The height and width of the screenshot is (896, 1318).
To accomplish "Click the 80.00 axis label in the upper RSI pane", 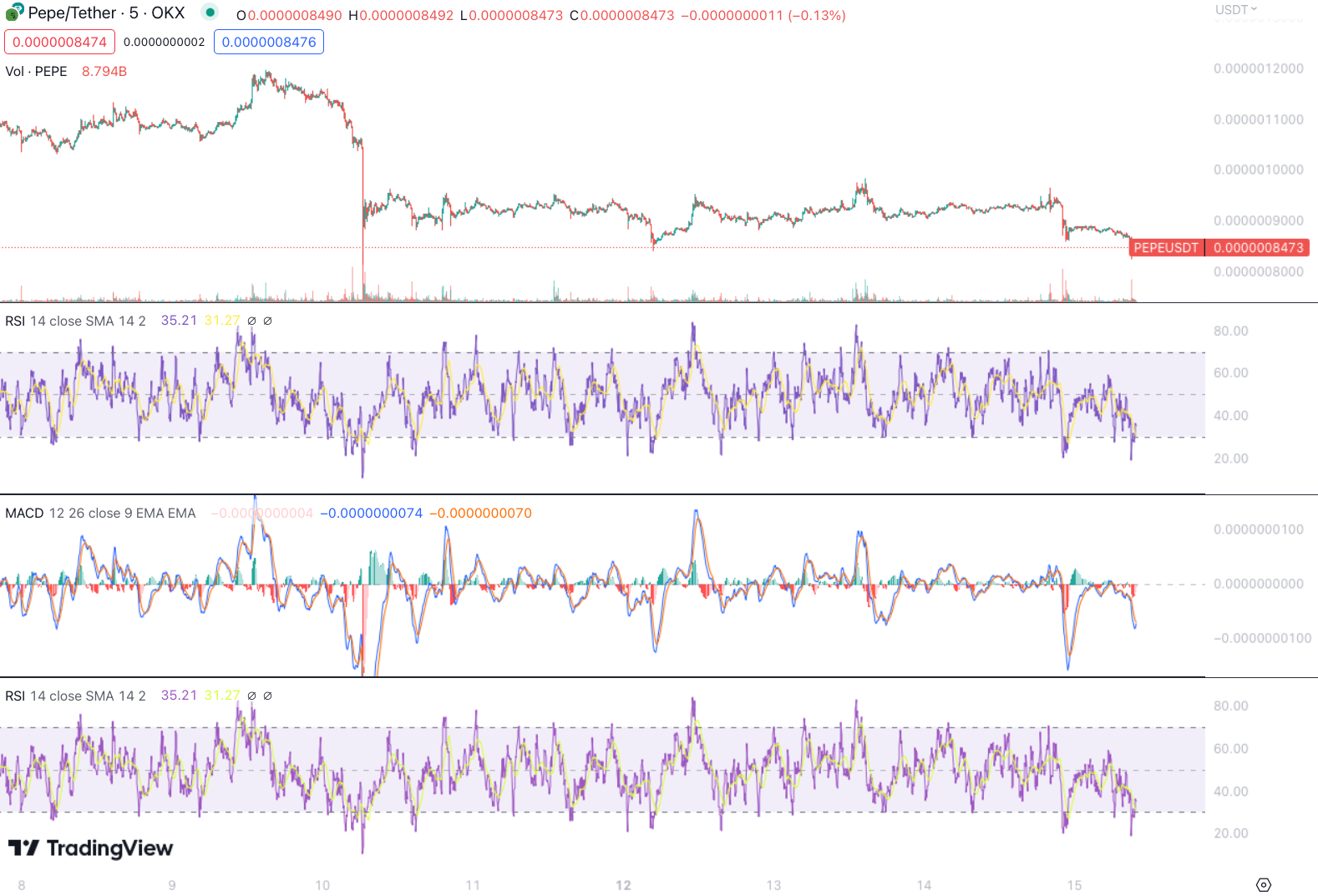I will pos(1231,331).
